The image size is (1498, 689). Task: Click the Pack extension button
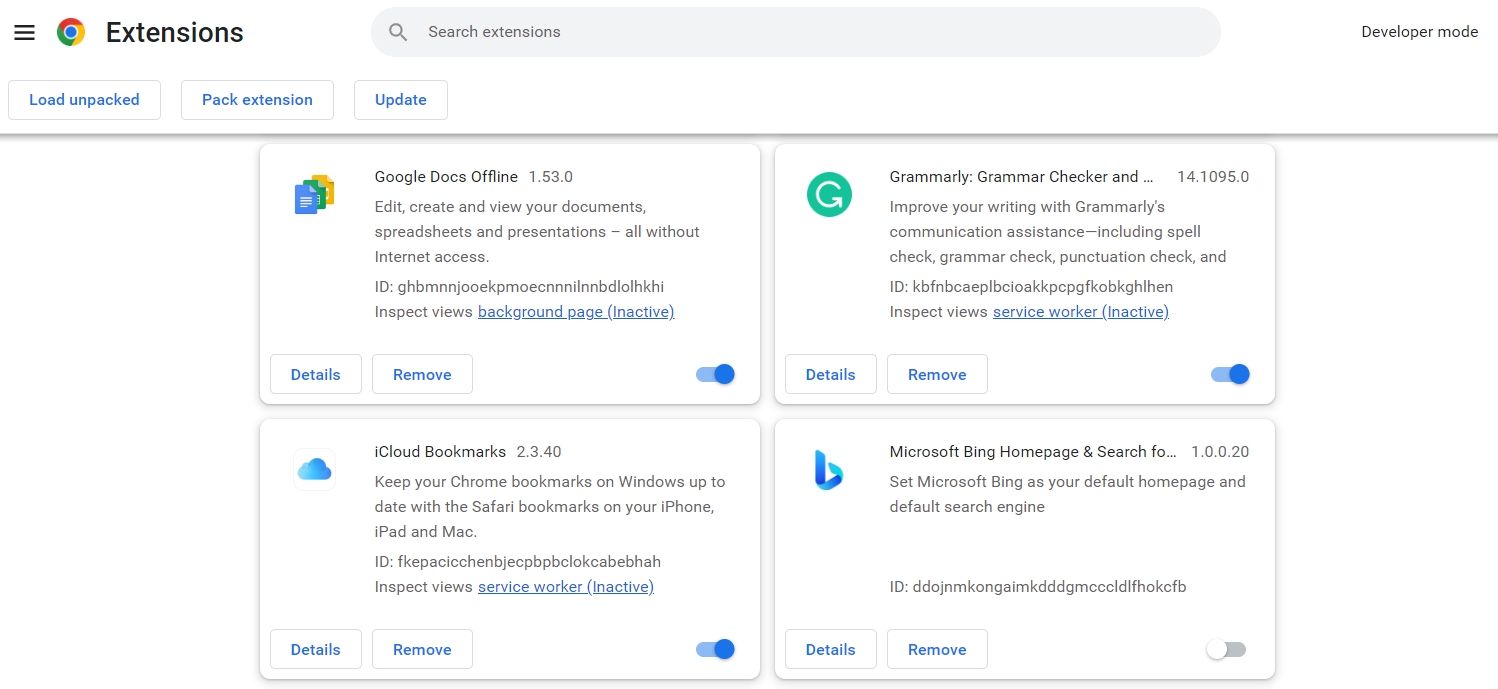(257, 99)
